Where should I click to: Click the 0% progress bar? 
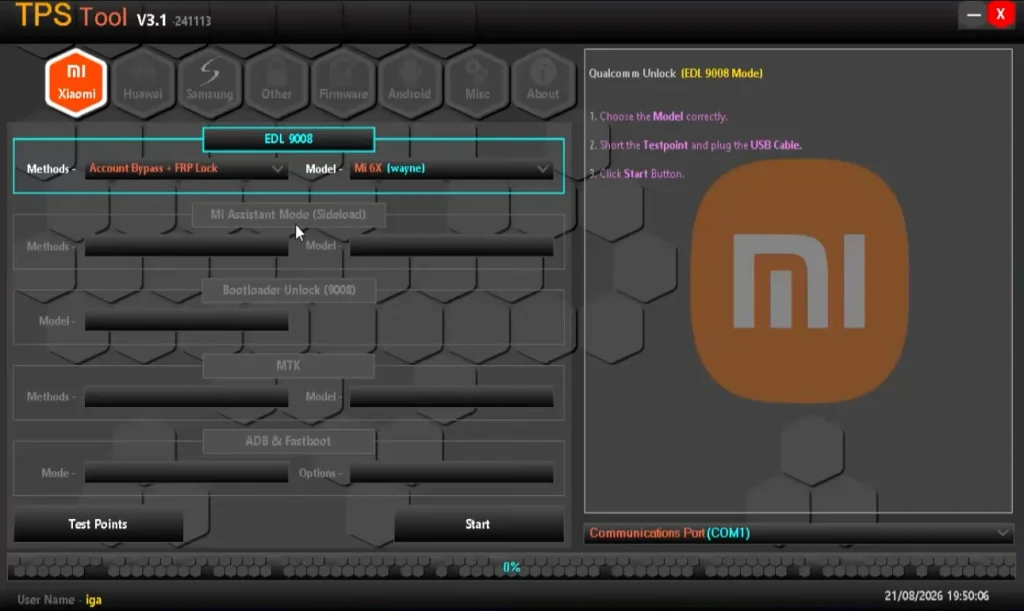point(511,567)
